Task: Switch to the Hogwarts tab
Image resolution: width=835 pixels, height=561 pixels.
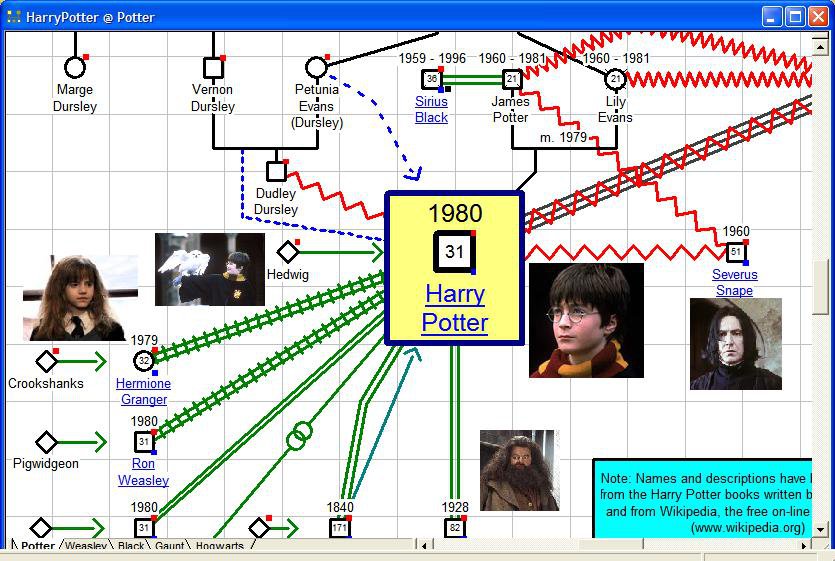Action: click(x=219, y=545)
